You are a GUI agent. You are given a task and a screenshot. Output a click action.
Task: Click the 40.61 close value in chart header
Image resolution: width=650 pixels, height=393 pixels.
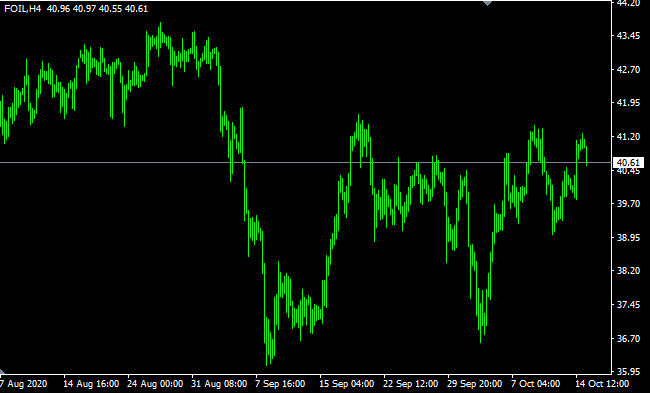[x=136, y=9]
